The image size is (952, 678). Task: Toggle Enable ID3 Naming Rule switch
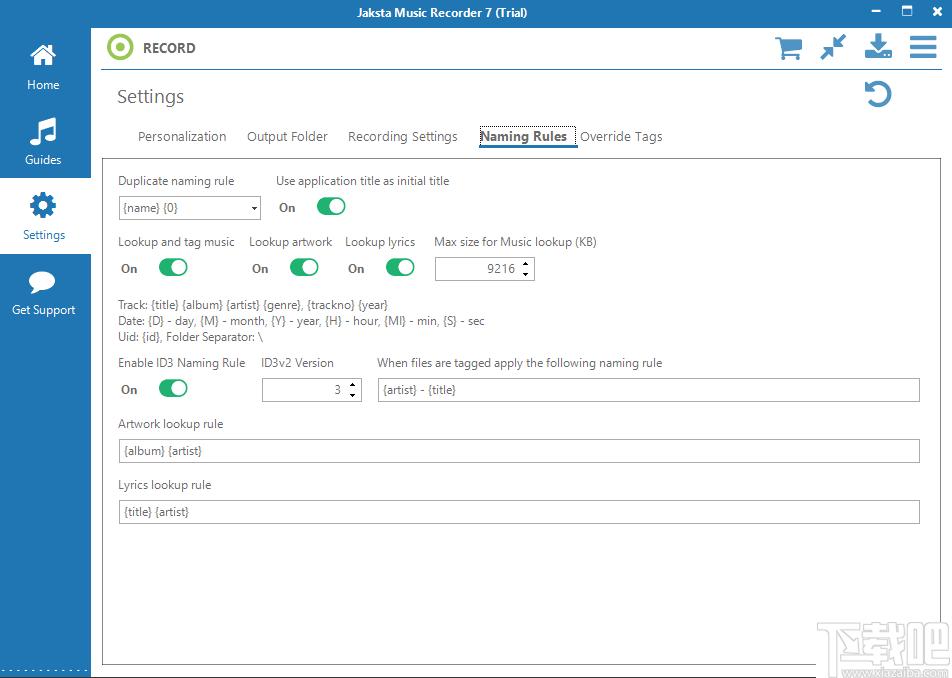tap(173, 388)
